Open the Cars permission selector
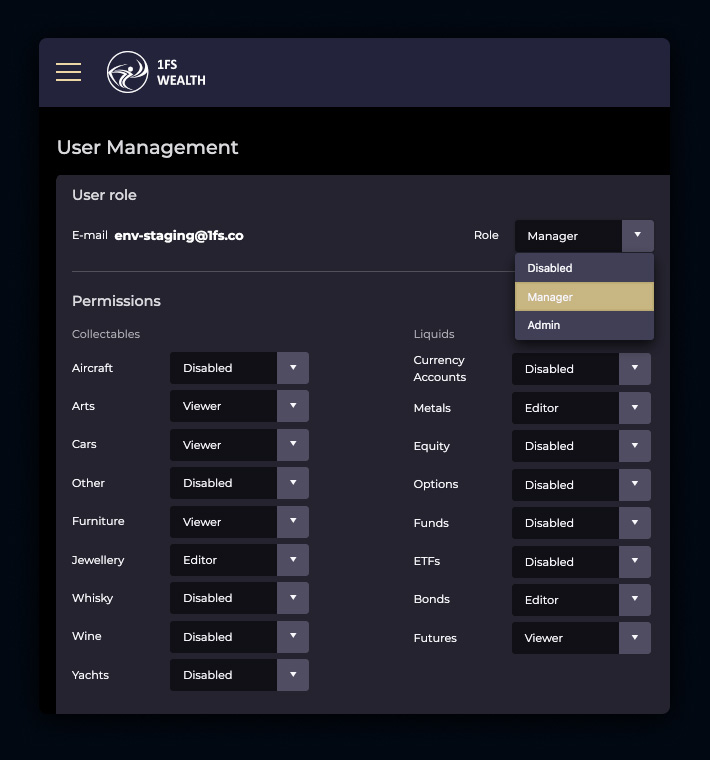710x760 pixels. pos(239,445)
